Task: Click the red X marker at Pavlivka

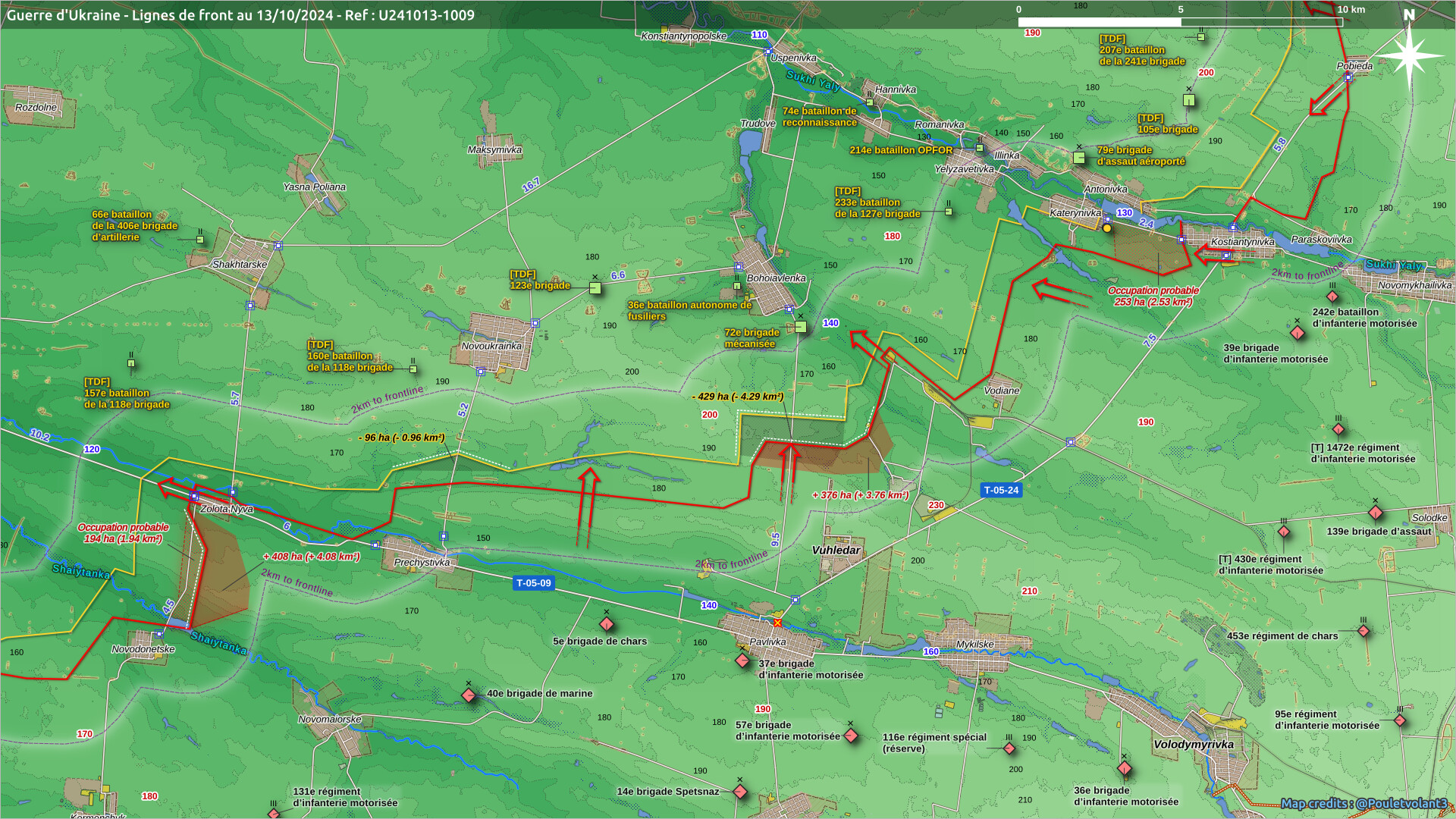Action: click(x=777, y=623)
